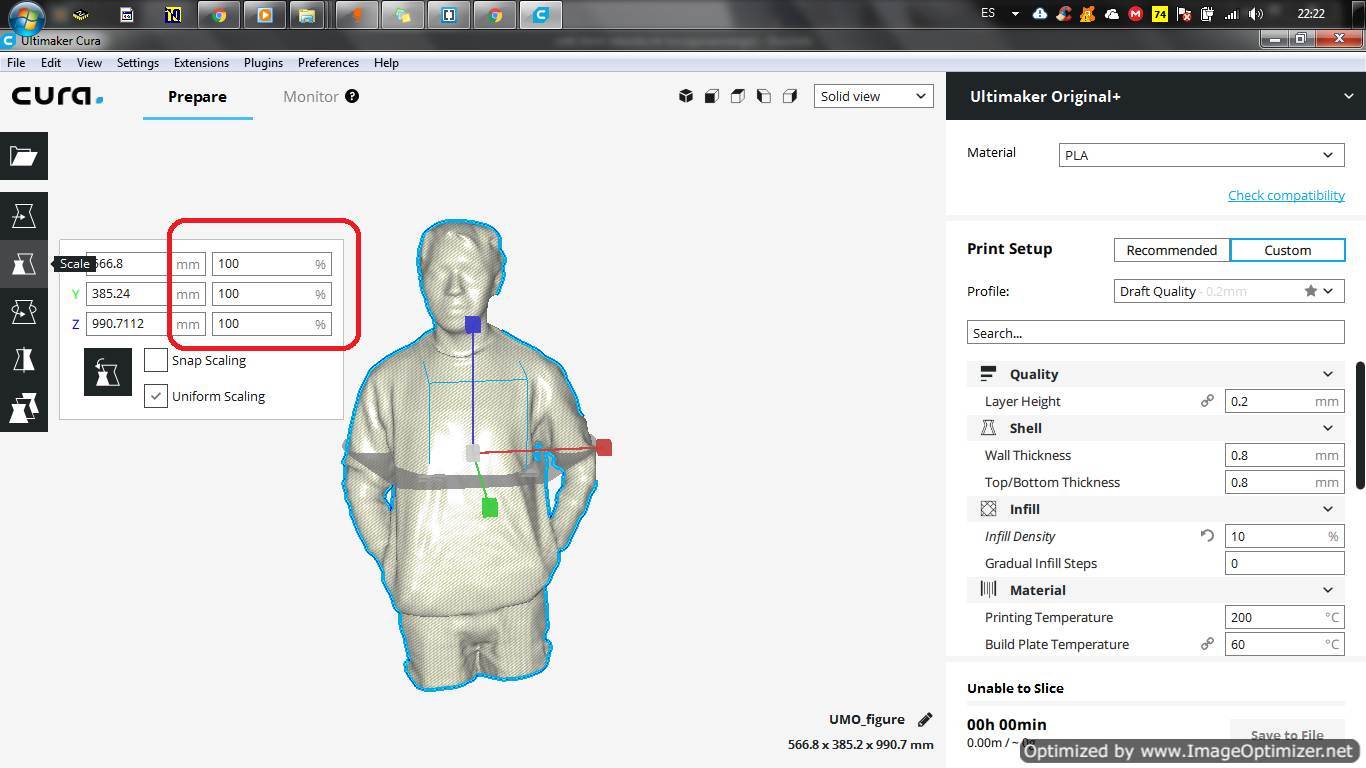
Task: Select the Move tool in the sidebar
Action: 24,216
